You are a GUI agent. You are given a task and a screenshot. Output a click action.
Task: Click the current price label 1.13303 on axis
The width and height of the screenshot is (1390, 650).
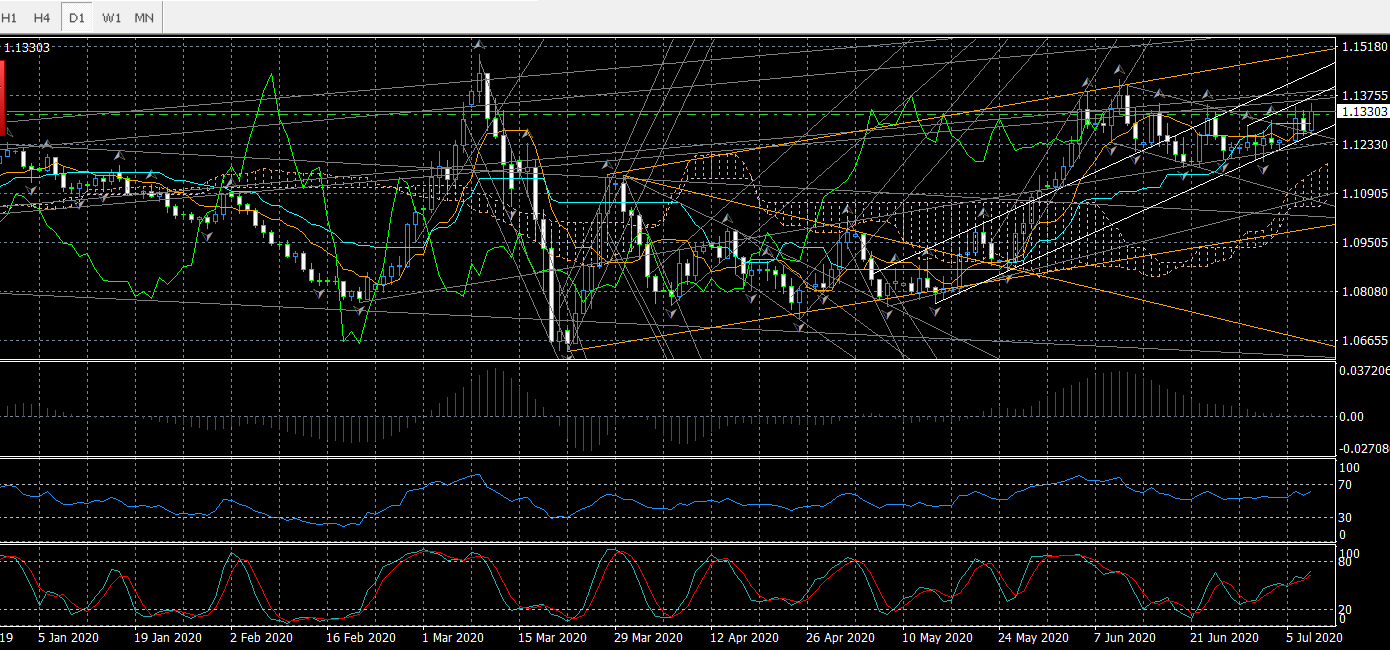pyautogui.click(x=1363, y=112)
